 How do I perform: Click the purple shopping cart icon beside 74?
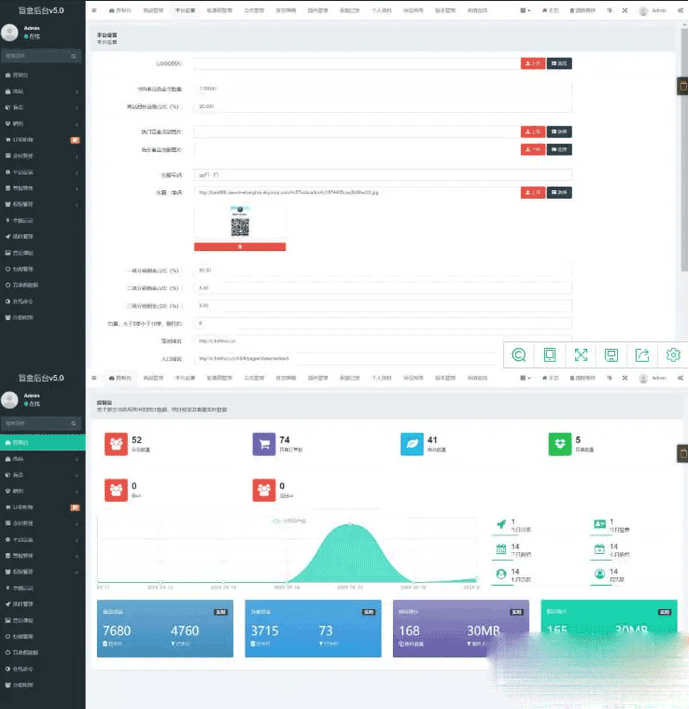264,444
